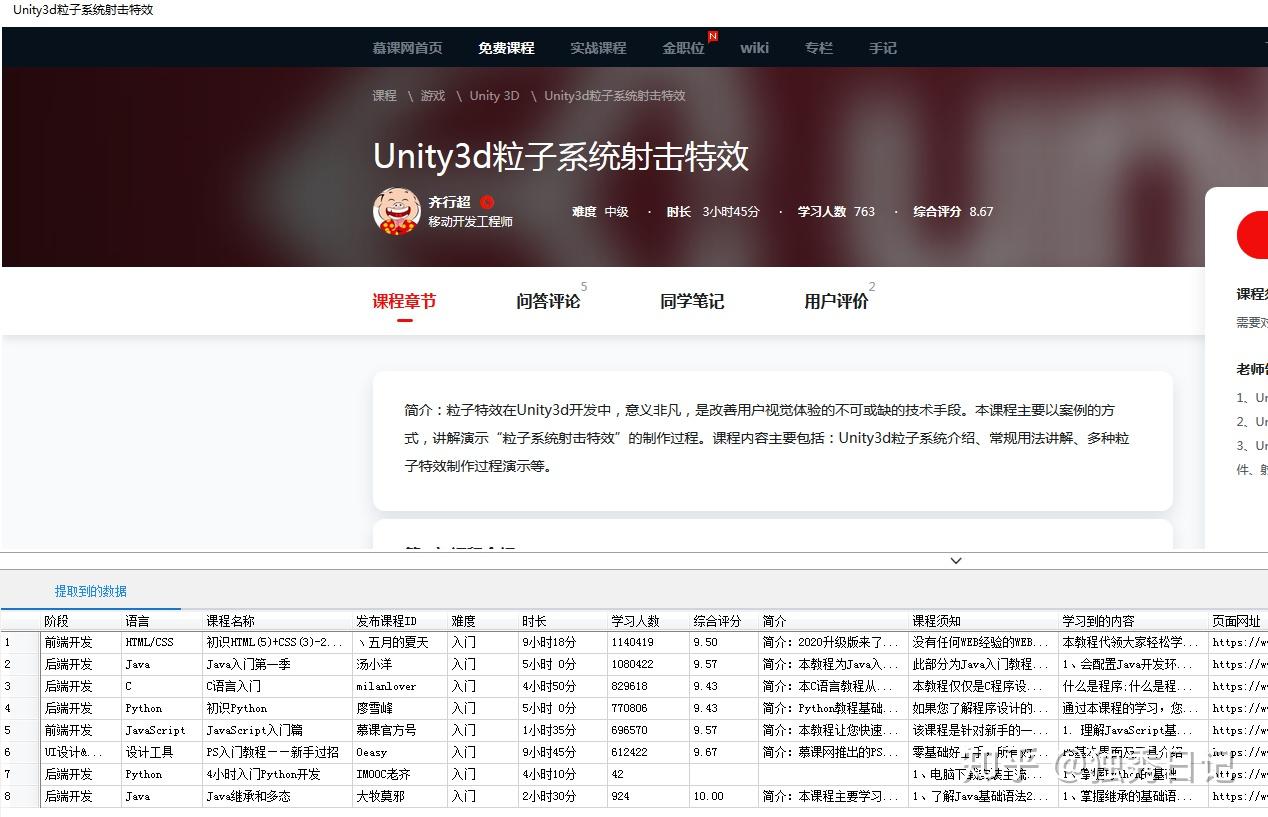Select 提取到的数据 tab

[91, 591]
